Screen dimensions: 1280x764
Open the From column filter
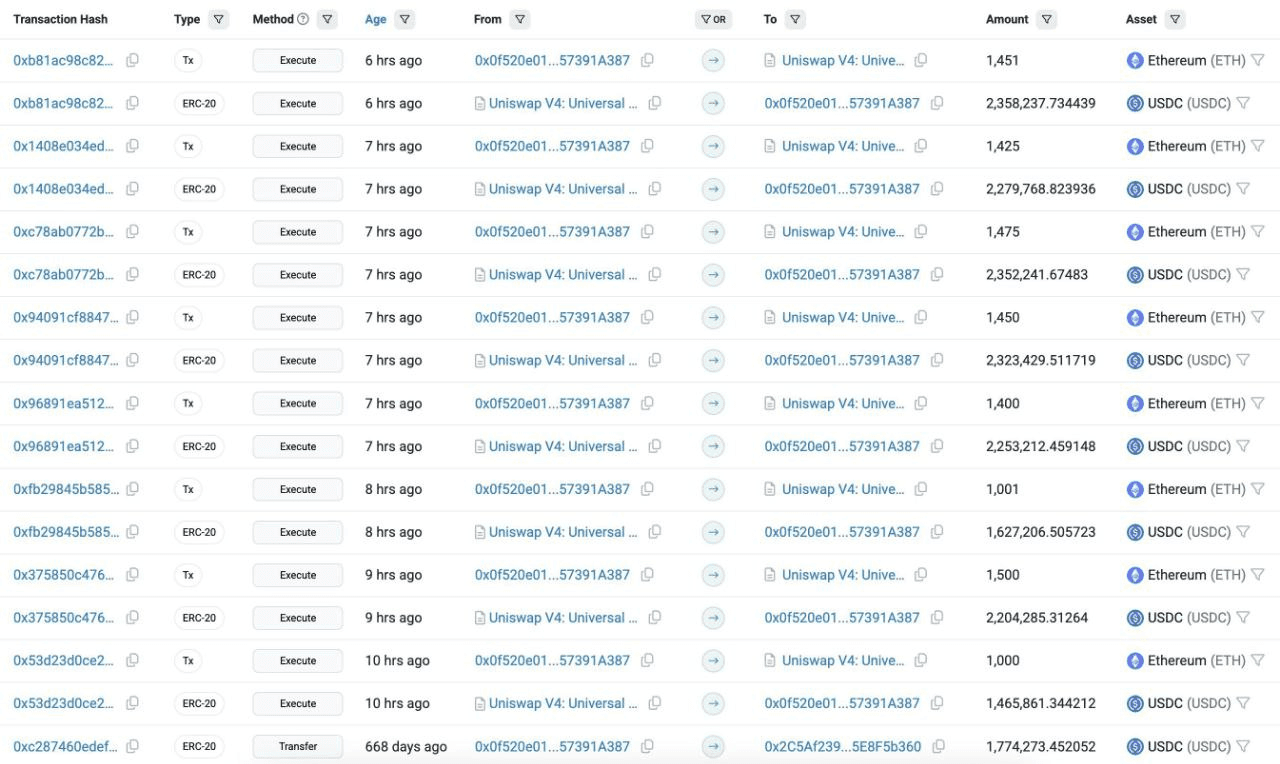pos(519,19)
